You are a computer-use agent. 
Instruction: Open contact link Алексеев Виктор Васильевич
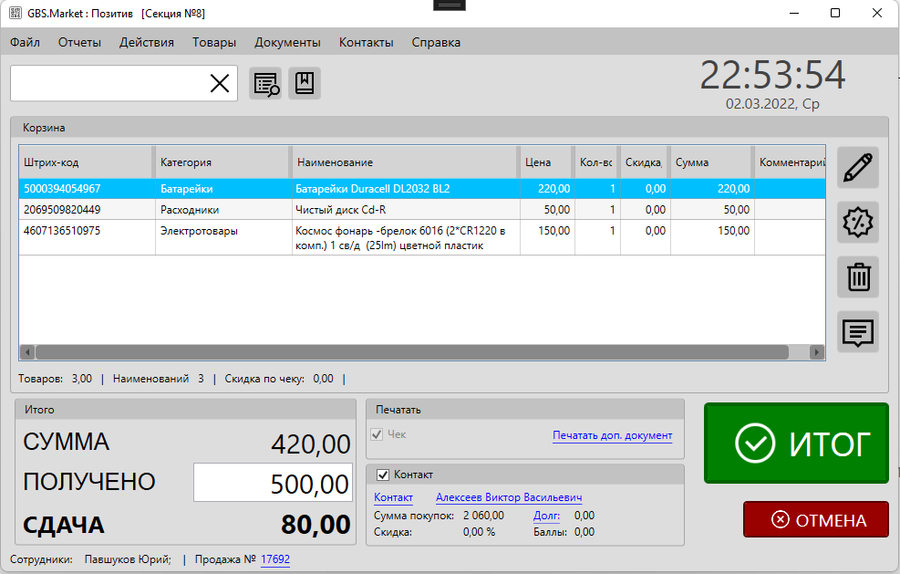click(x=509, y=498)
